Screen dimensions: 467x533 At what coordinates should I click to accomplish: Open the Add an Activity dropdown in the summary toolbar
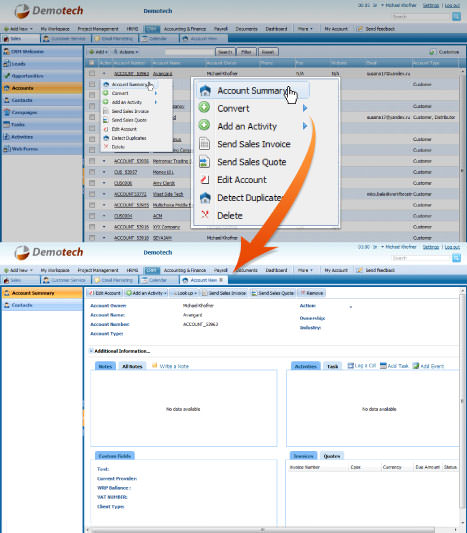[x=146, y=293]
